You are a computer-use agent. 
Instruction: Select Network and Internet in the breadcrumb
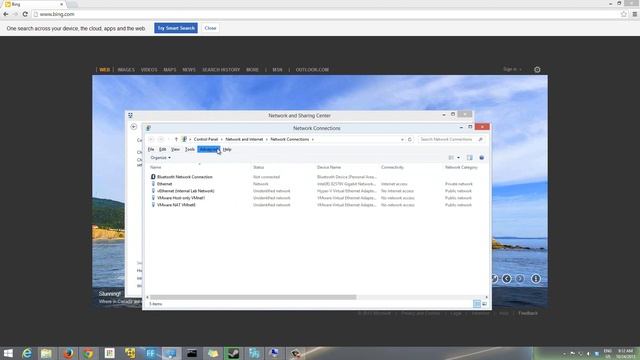[x=244, y=140]
